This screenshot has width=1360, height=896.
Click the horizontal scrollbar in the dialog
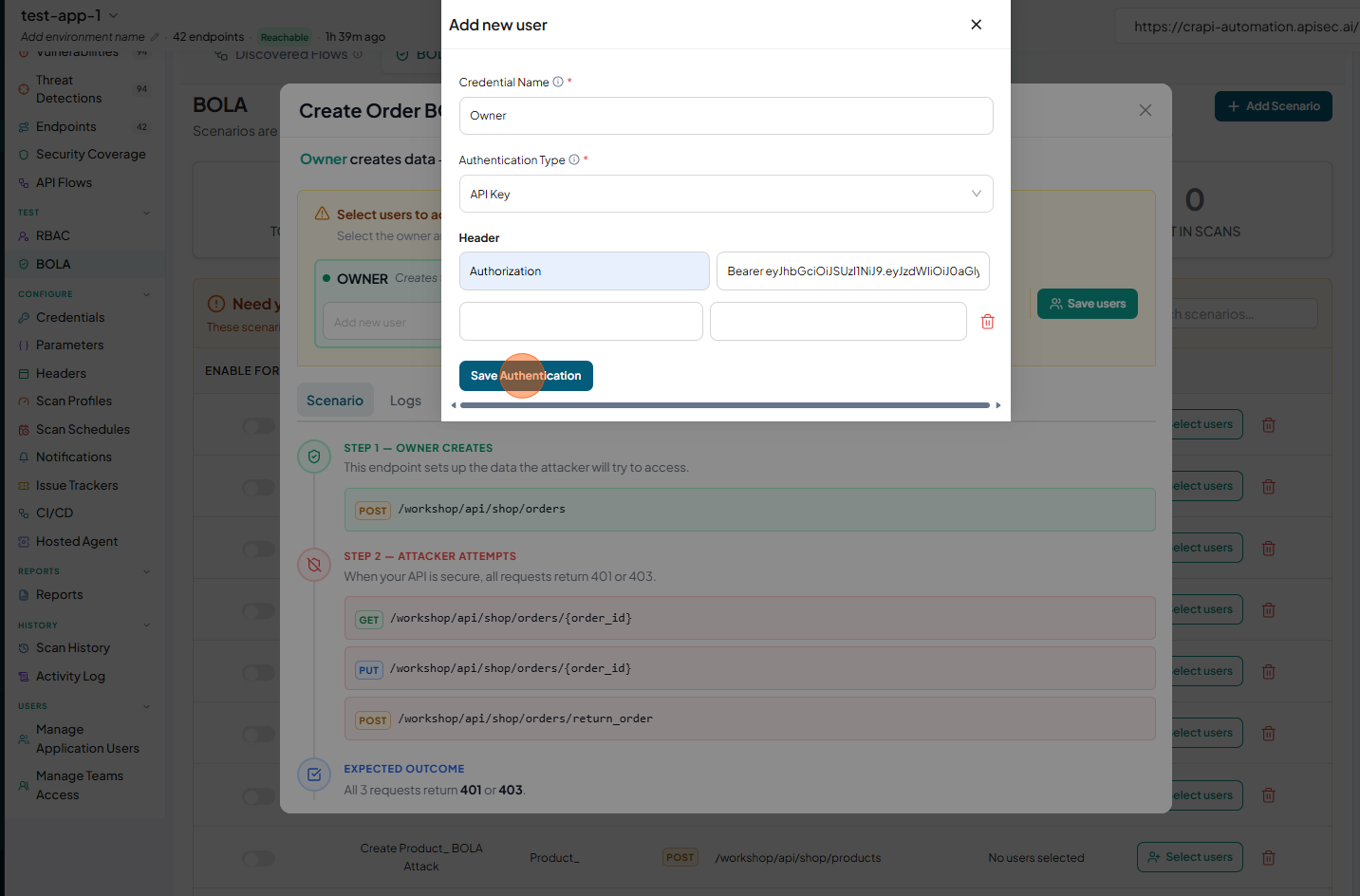725,405
